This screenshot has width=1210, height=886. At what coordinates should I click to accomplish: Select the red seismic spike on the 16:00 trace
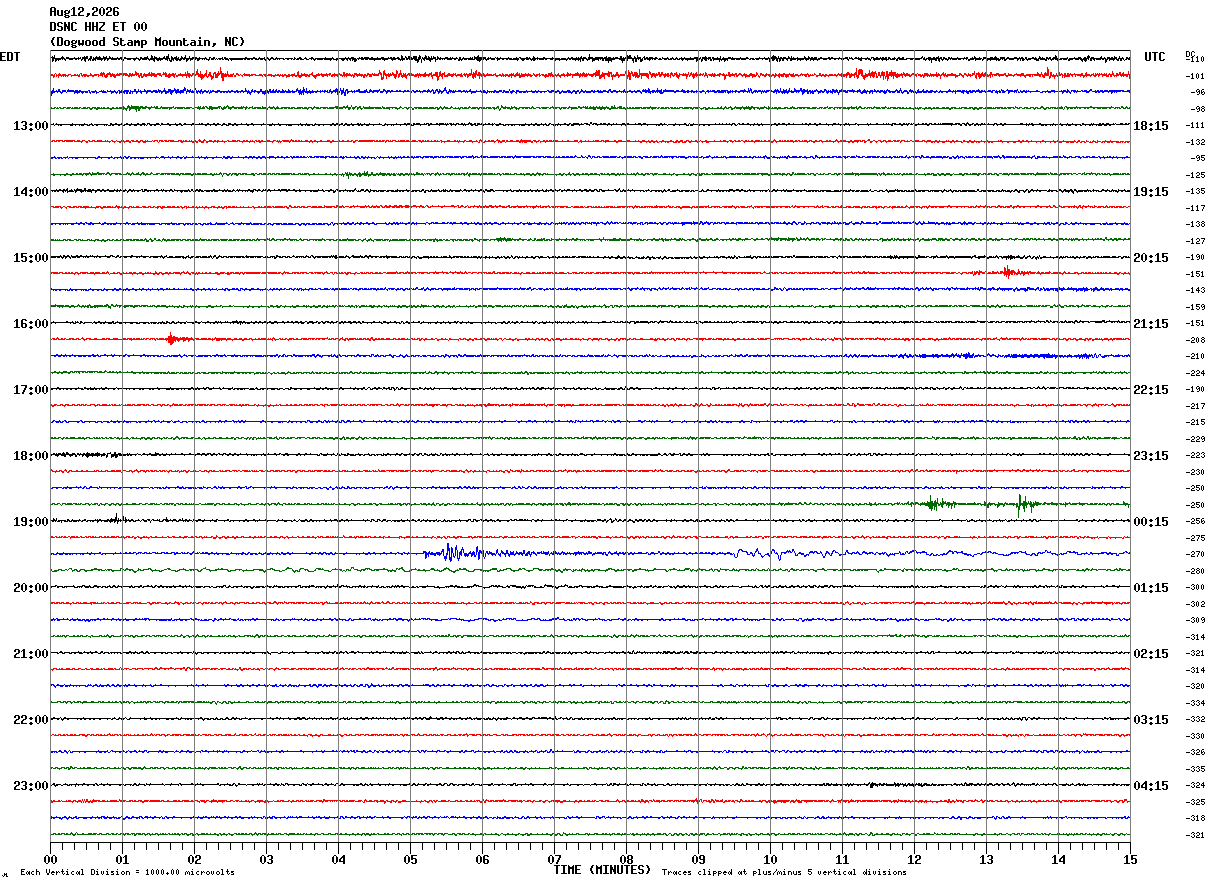click(173, 339)
